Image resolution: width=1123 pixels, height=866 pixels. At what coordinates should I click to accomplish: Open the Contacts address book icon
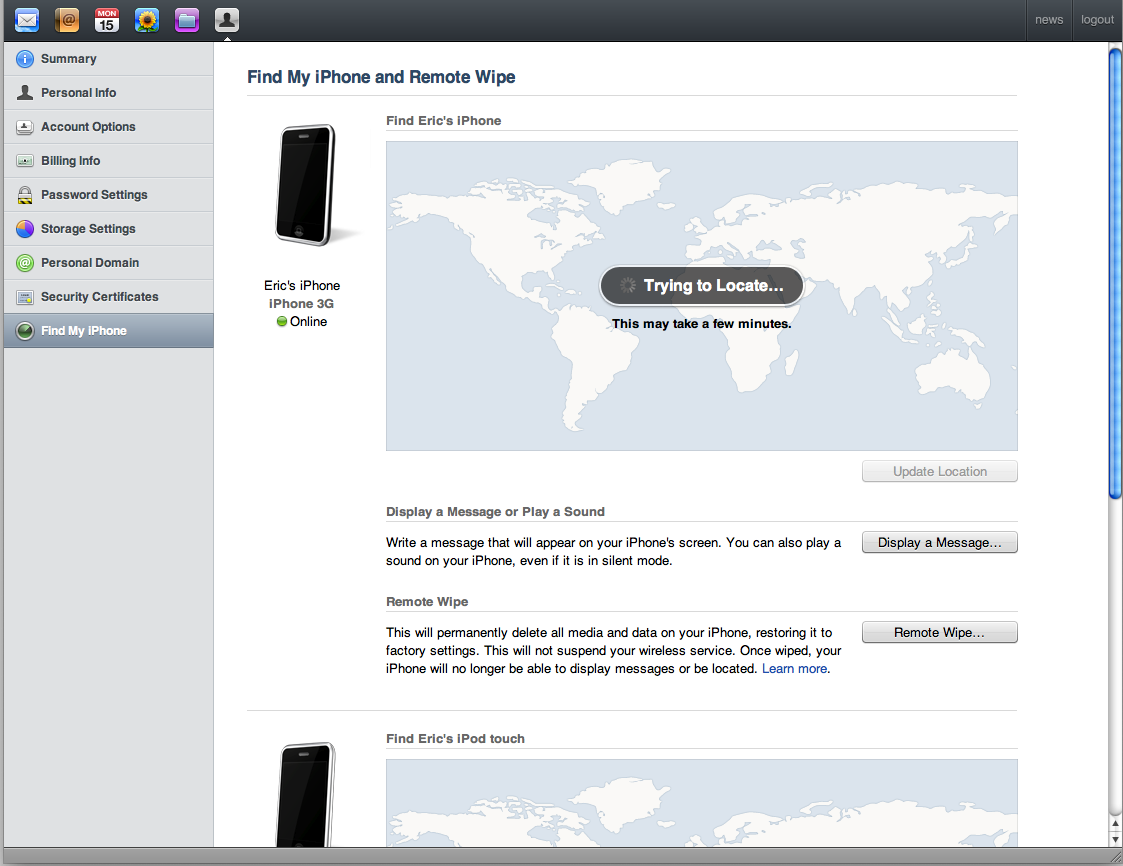67,19
